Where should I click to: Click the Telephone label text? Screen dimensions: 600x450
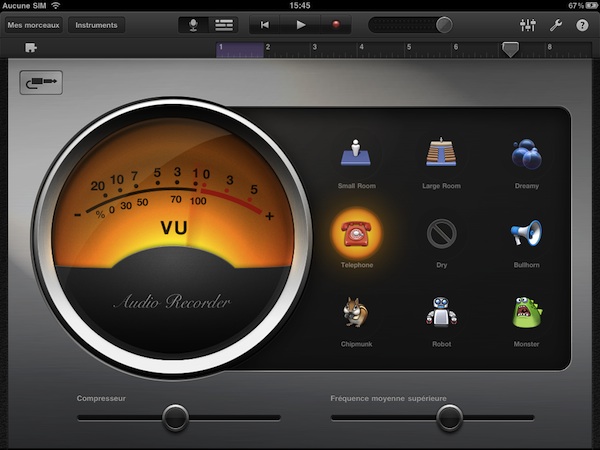click(357, 265)
